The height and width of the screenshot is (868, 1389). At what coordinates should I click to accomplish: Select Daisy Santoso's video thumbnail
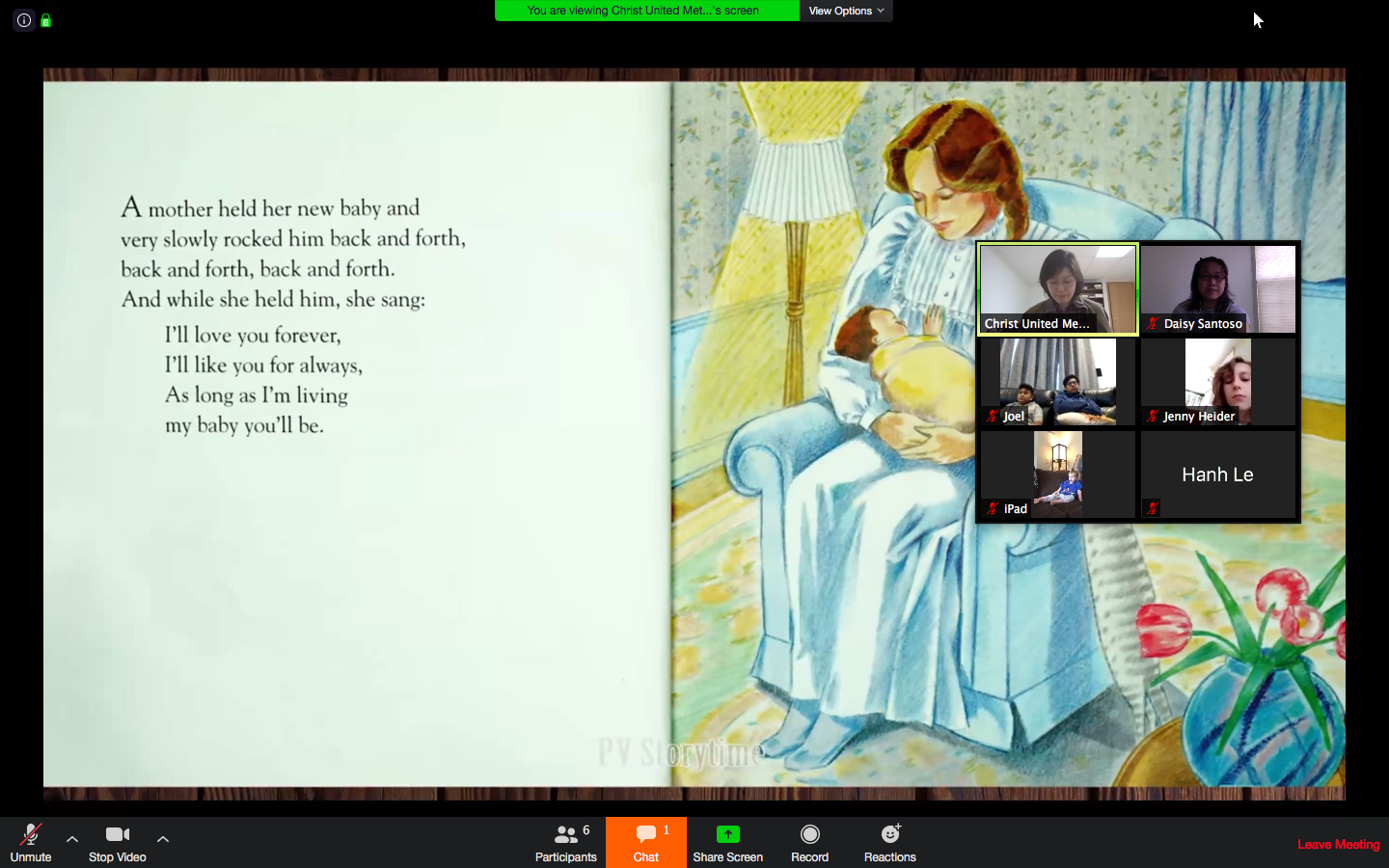1218,288
